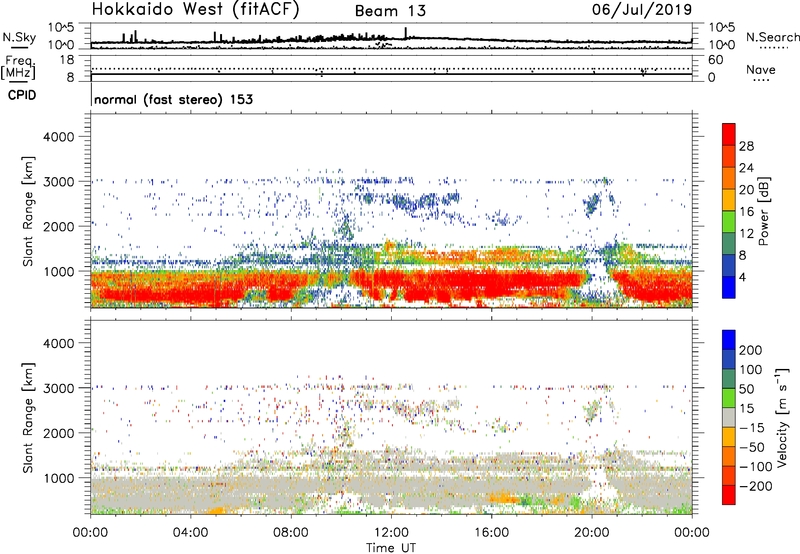Pick the gray -15 to 15 Velocity colorbar segment

coord(729,417)
